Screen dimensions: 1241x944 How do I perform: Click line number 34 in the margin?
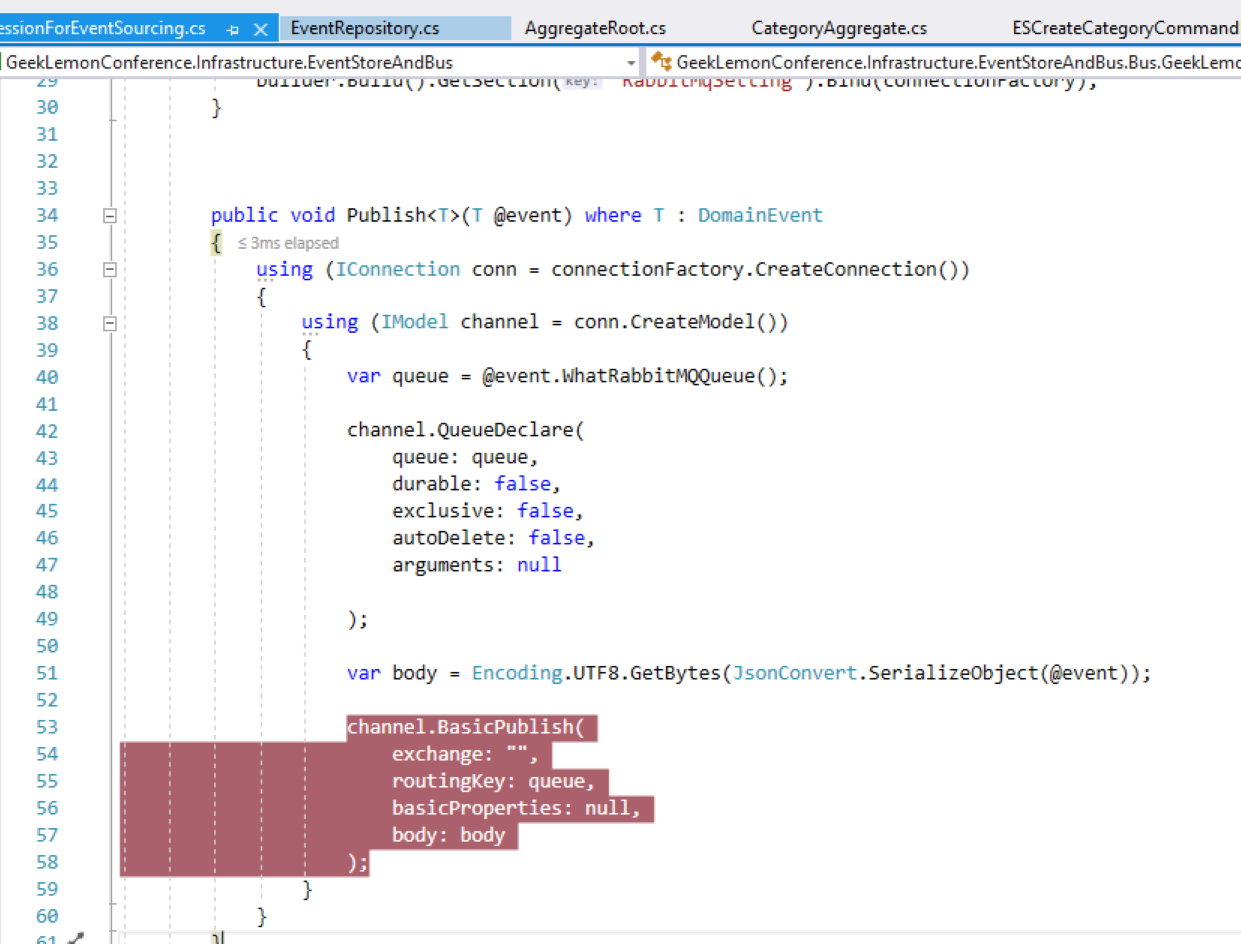coord(46,215)
